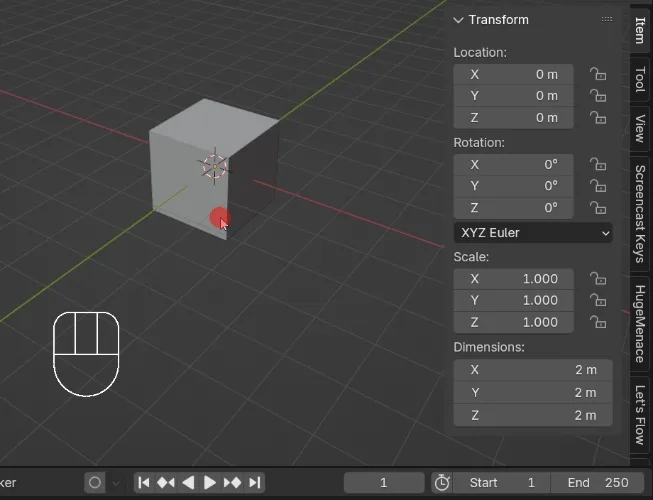
Task: Toggle lock for Rotation Y
Action: click(598, 186)
